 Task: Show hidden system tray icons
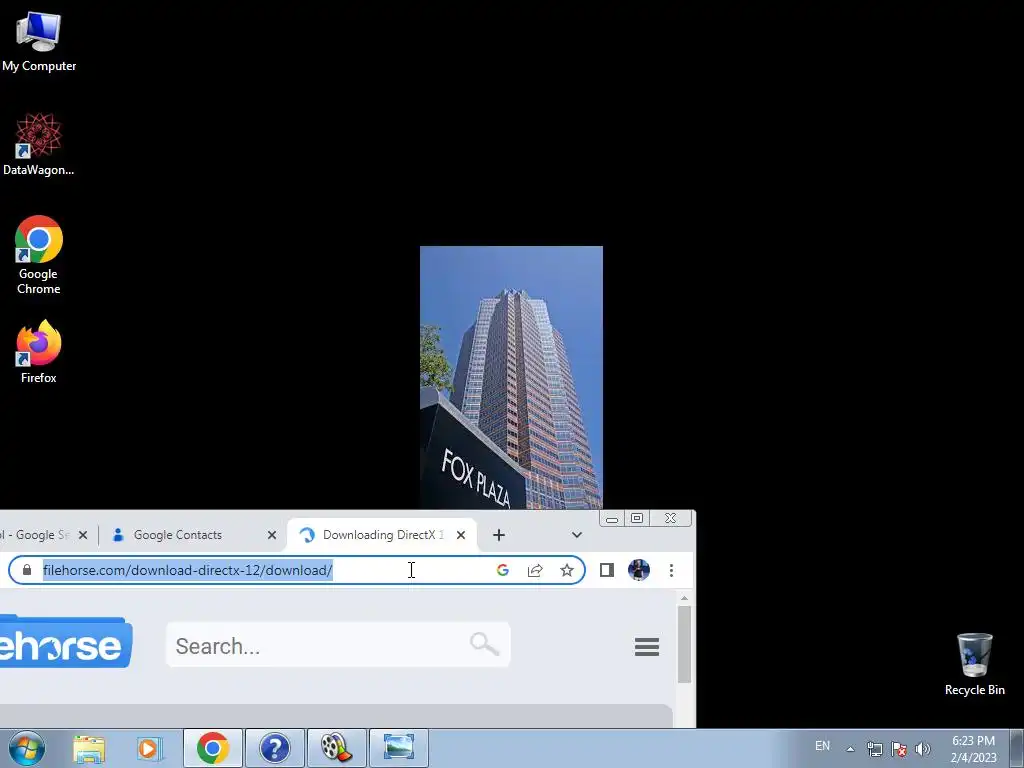click(x=850, y=749)
